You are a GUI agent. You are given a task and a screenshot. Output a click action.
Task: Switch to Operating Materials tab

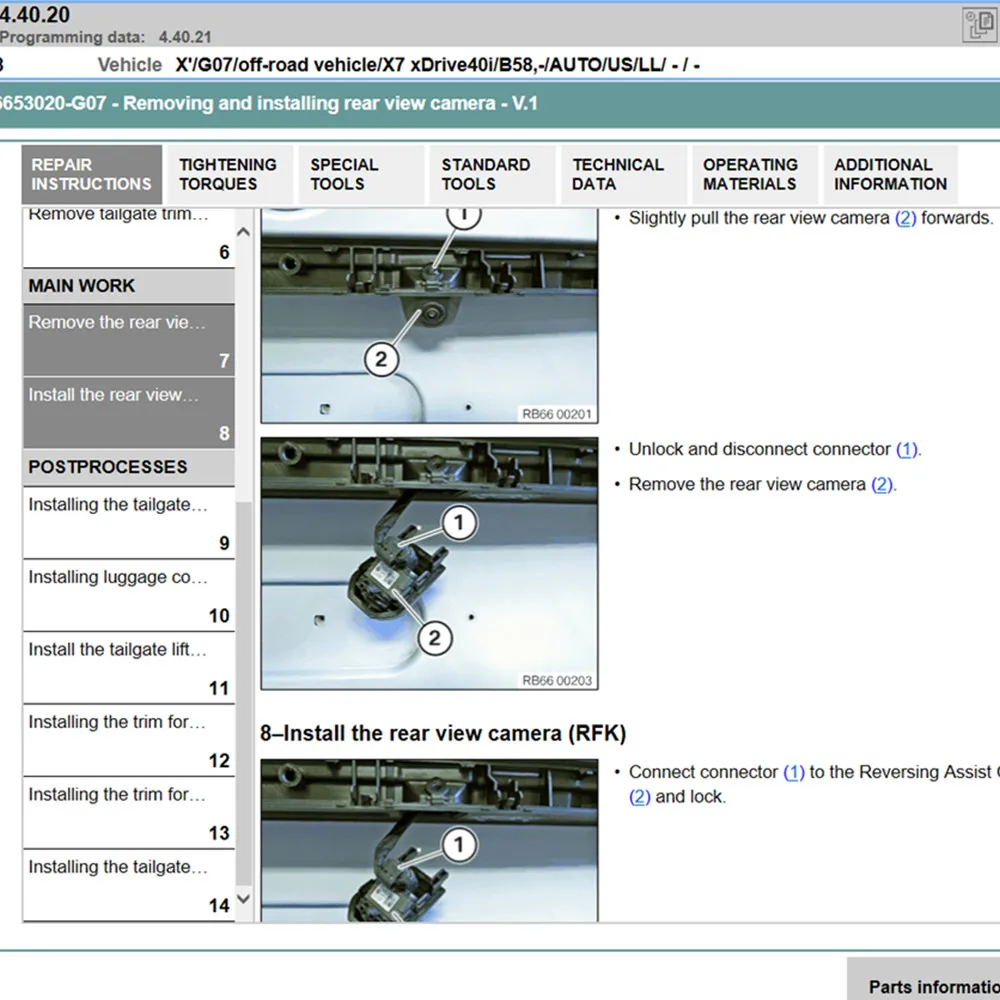coord(754,174)
